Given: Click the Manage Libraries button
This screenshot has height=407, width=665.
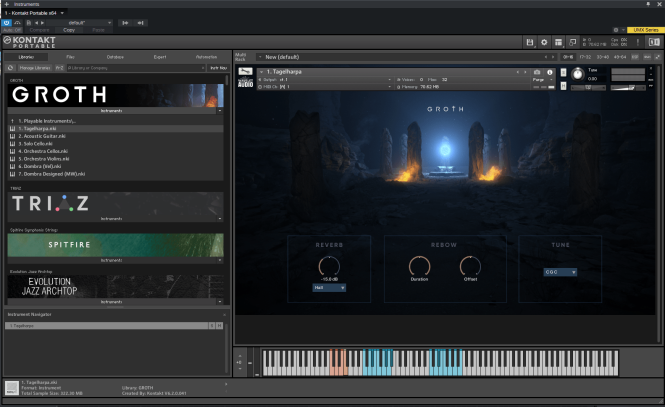Looking at the screenshot, I should click(35, 68).
